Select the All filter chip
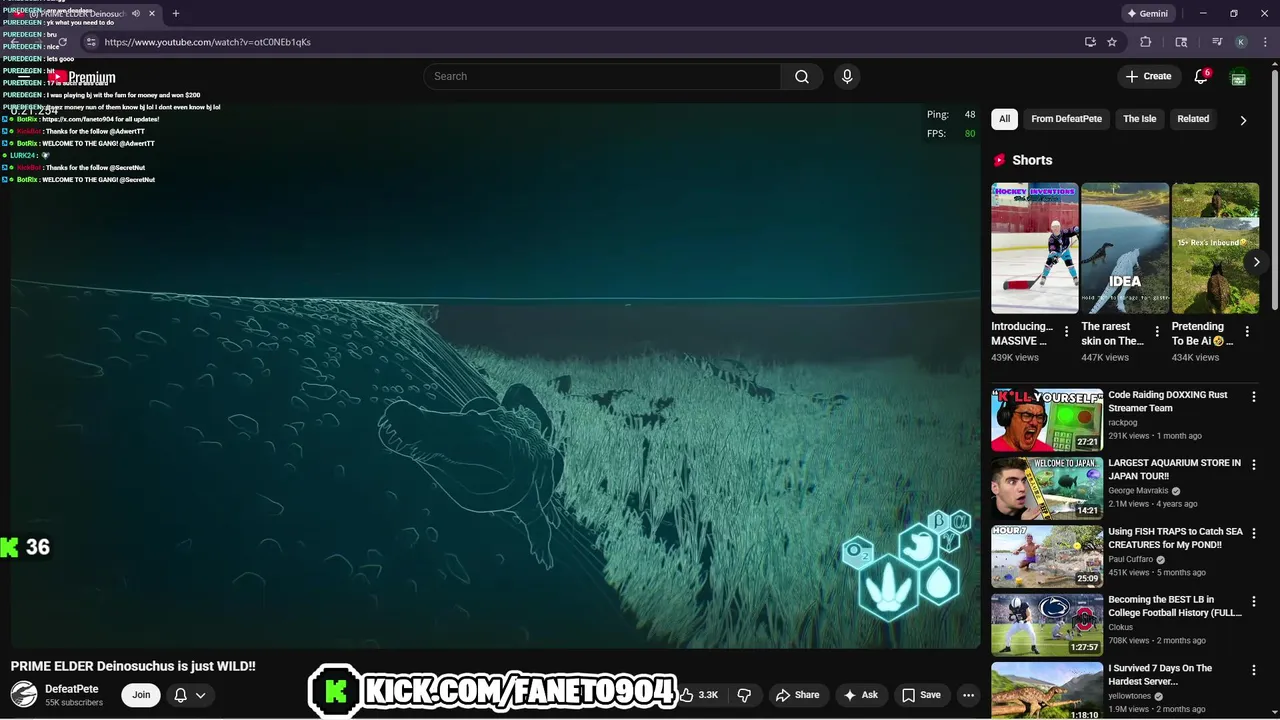This screenshot has width=1280, height=720. (1005, 119)
